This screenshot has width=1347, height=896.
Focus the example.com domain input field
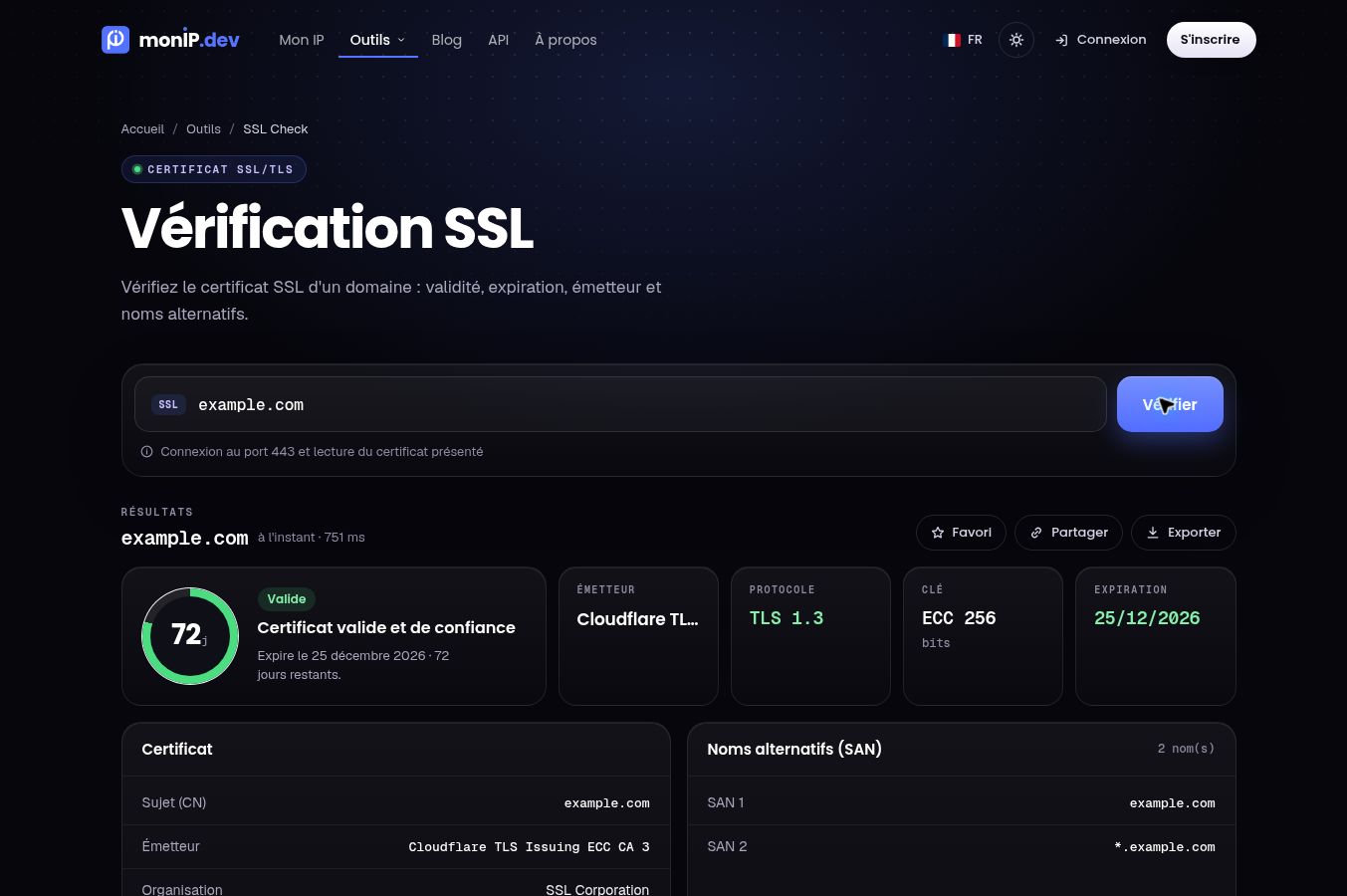[620, 404]
